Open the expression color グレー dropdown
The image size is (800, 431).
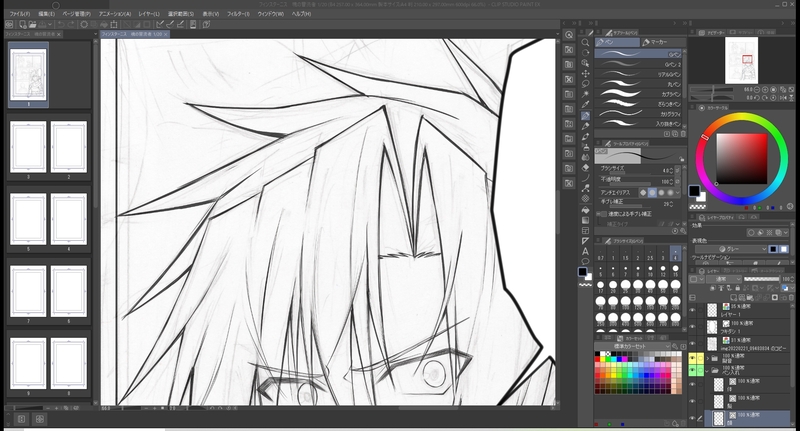pyautogui.click(x=731, y=249)
